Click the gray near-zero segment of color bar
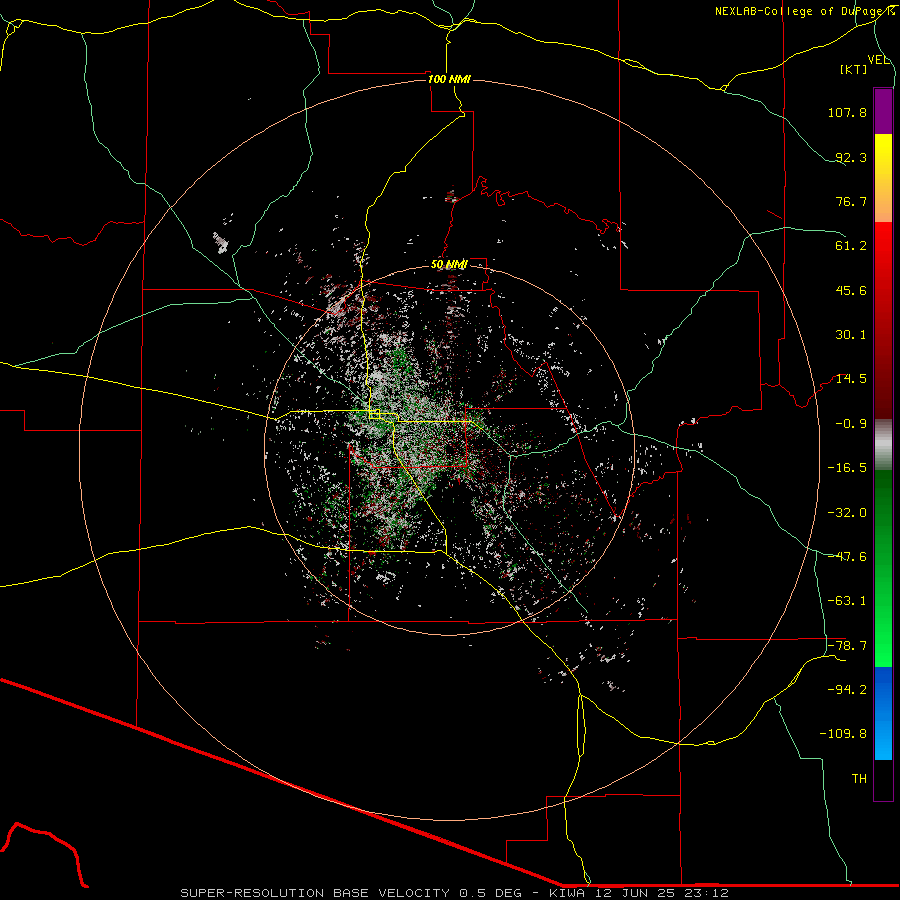 883,445
